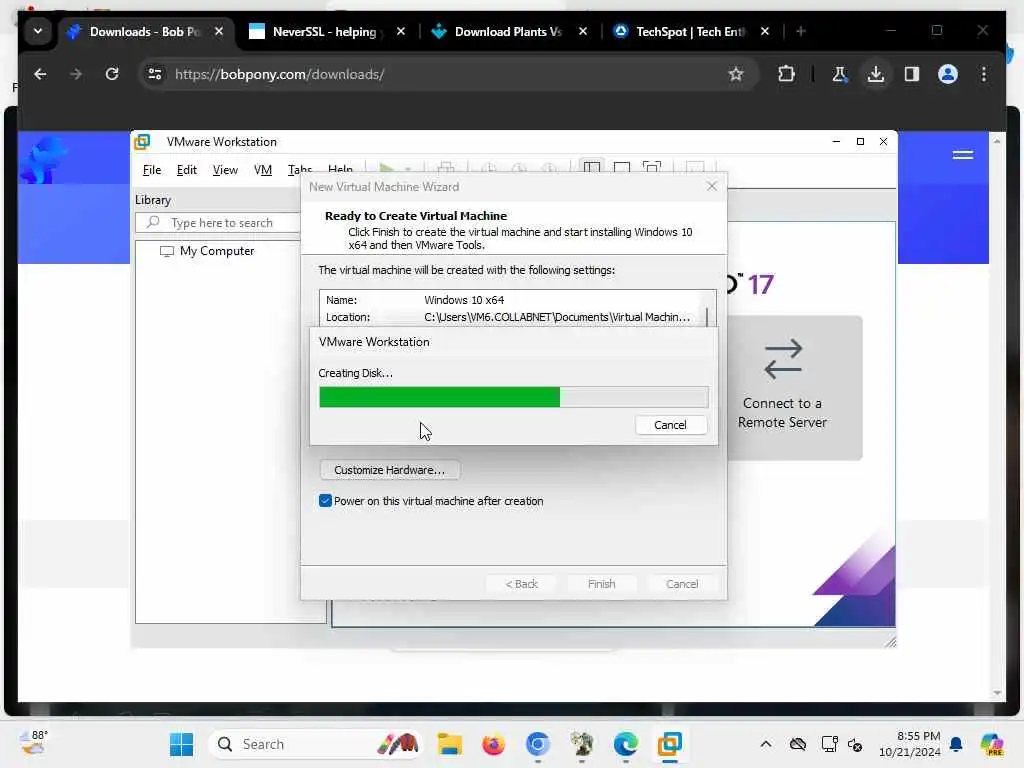Viewport: 1024px width, 768px height.
Task: Open Chrome from the taskbar
Action: (x=537, y=744)
